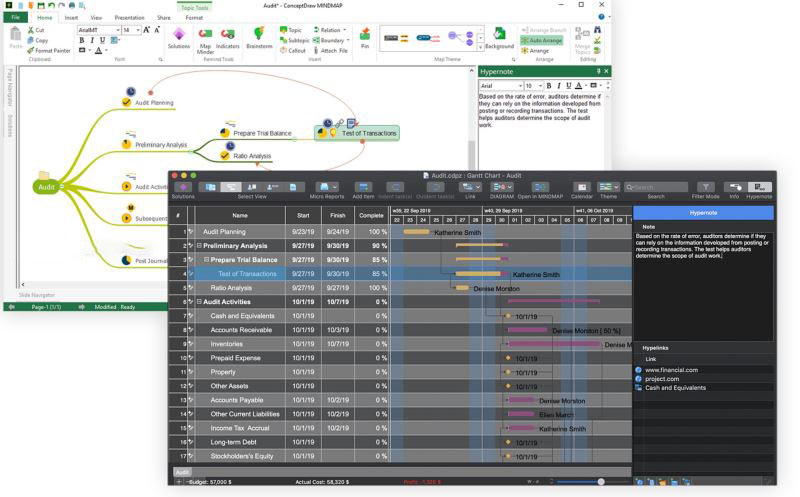Toggle Hypernote panel in Gantt toolbar
This screenshot has width=800, height=497.
[760, 187]
